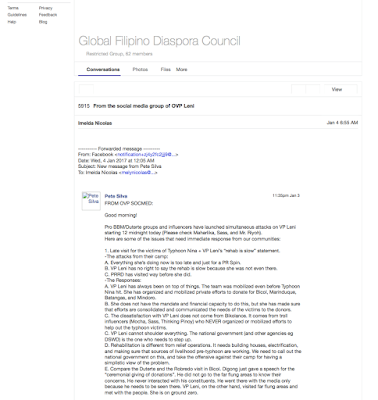The height and width of the screenshot is (400, 378).
Task: Open the Feedback link
Action: [48, 15]
